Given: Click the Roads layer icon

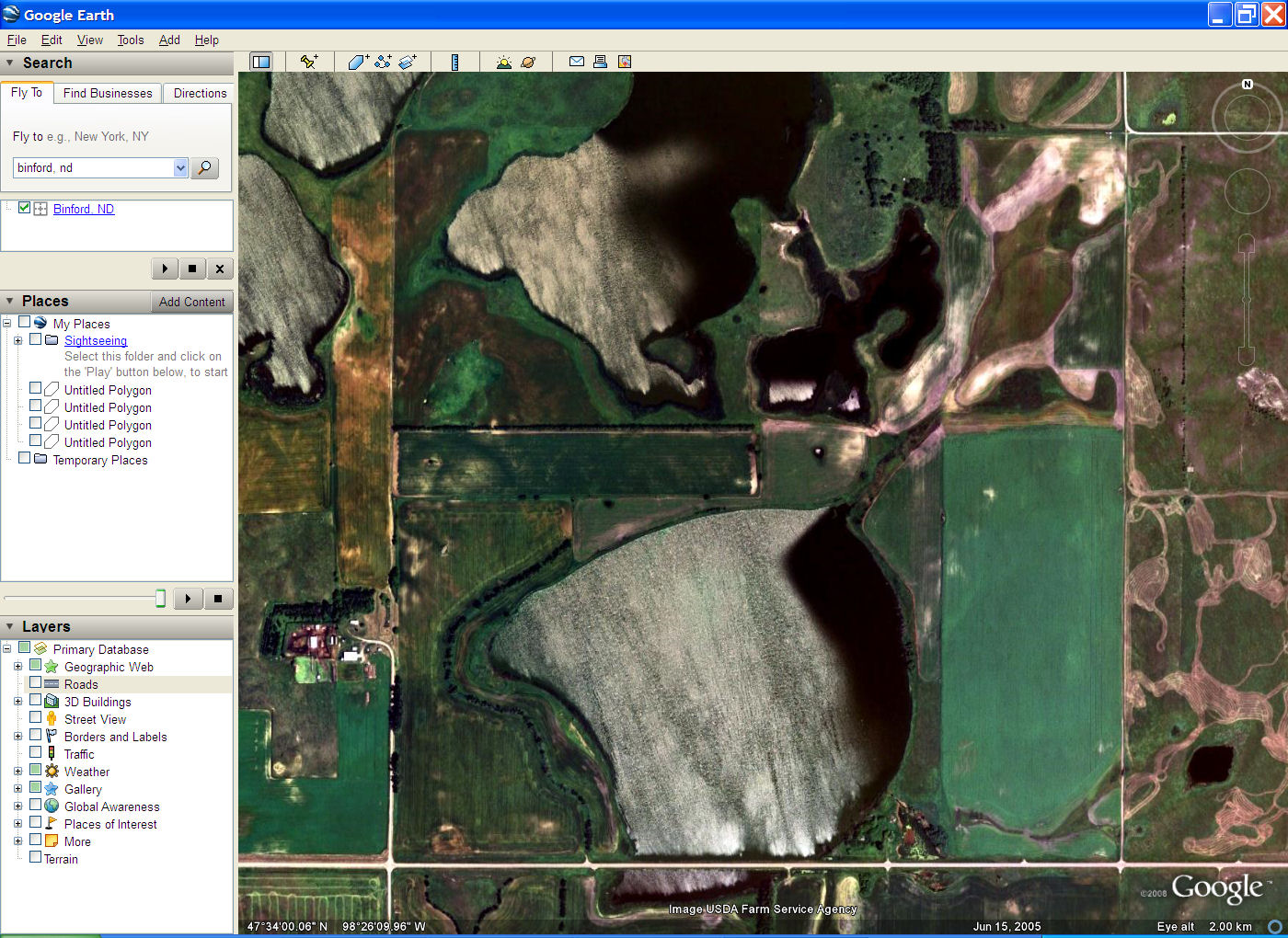Looking at the screenshot, I should click(52, 684).
